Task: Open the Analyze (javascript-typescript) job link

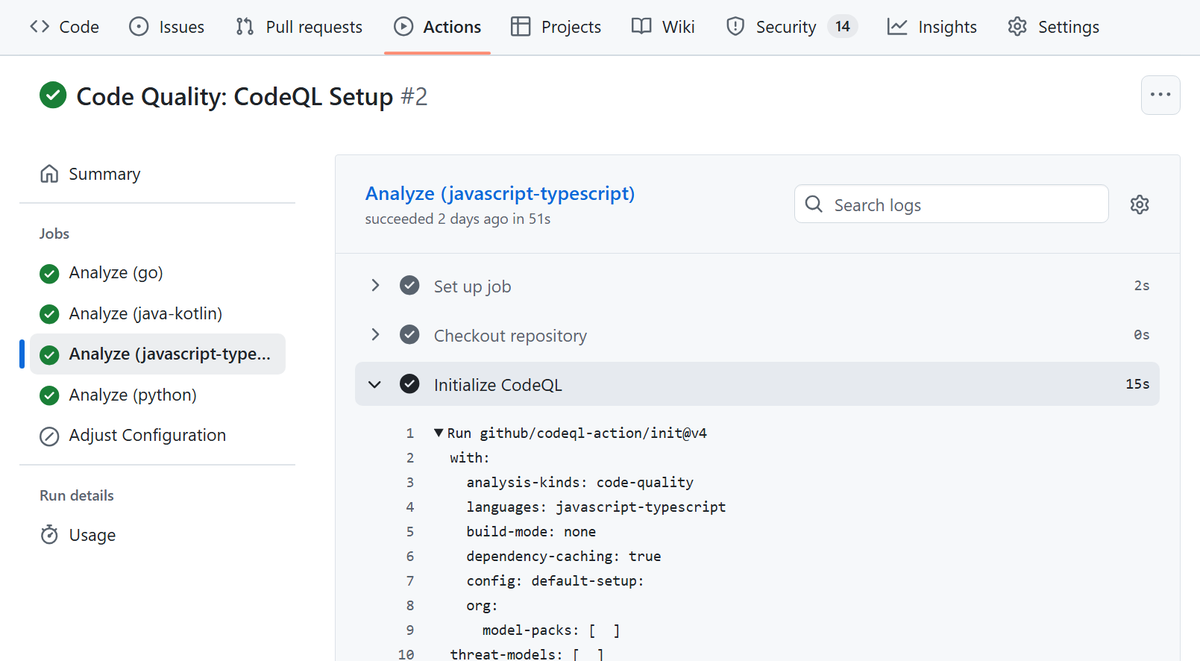Action: pyautogui.click(x=499, y=193)
